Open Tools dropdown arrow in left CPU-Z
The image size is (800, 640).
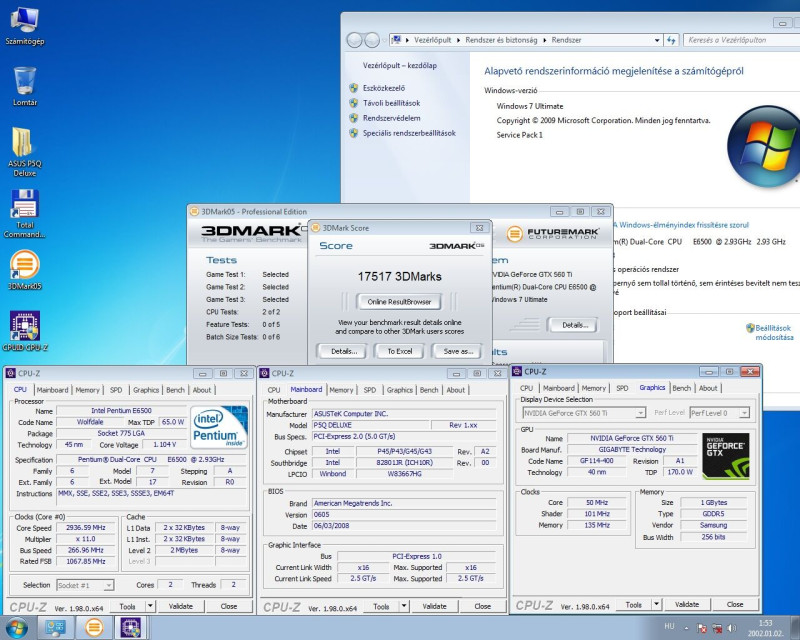150,606
